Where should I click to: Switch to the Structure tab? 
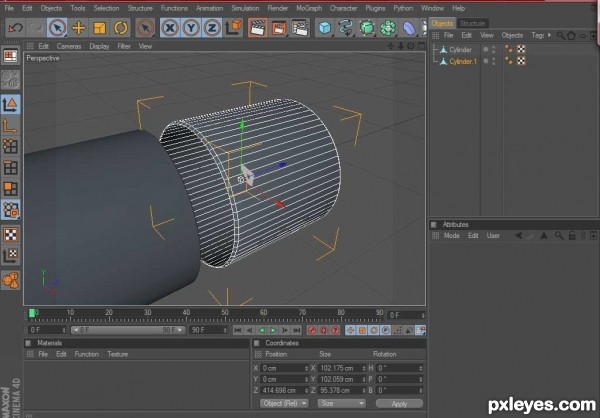pos(472,23)
